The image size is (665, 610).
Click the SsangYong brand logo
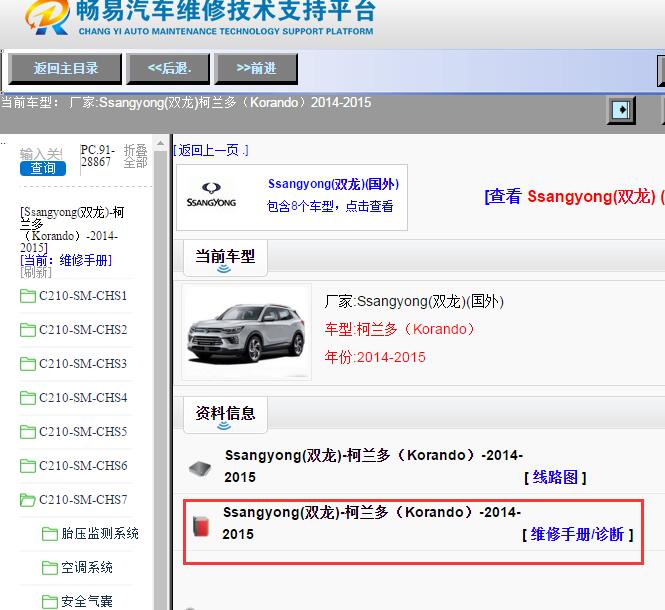211,195
